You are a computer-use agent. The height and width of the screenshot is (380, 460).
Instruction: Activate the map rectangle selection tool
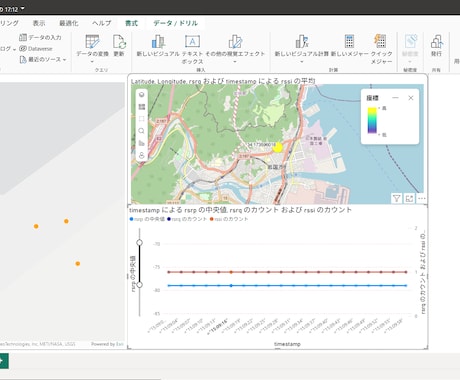click(x=142, y=119)
